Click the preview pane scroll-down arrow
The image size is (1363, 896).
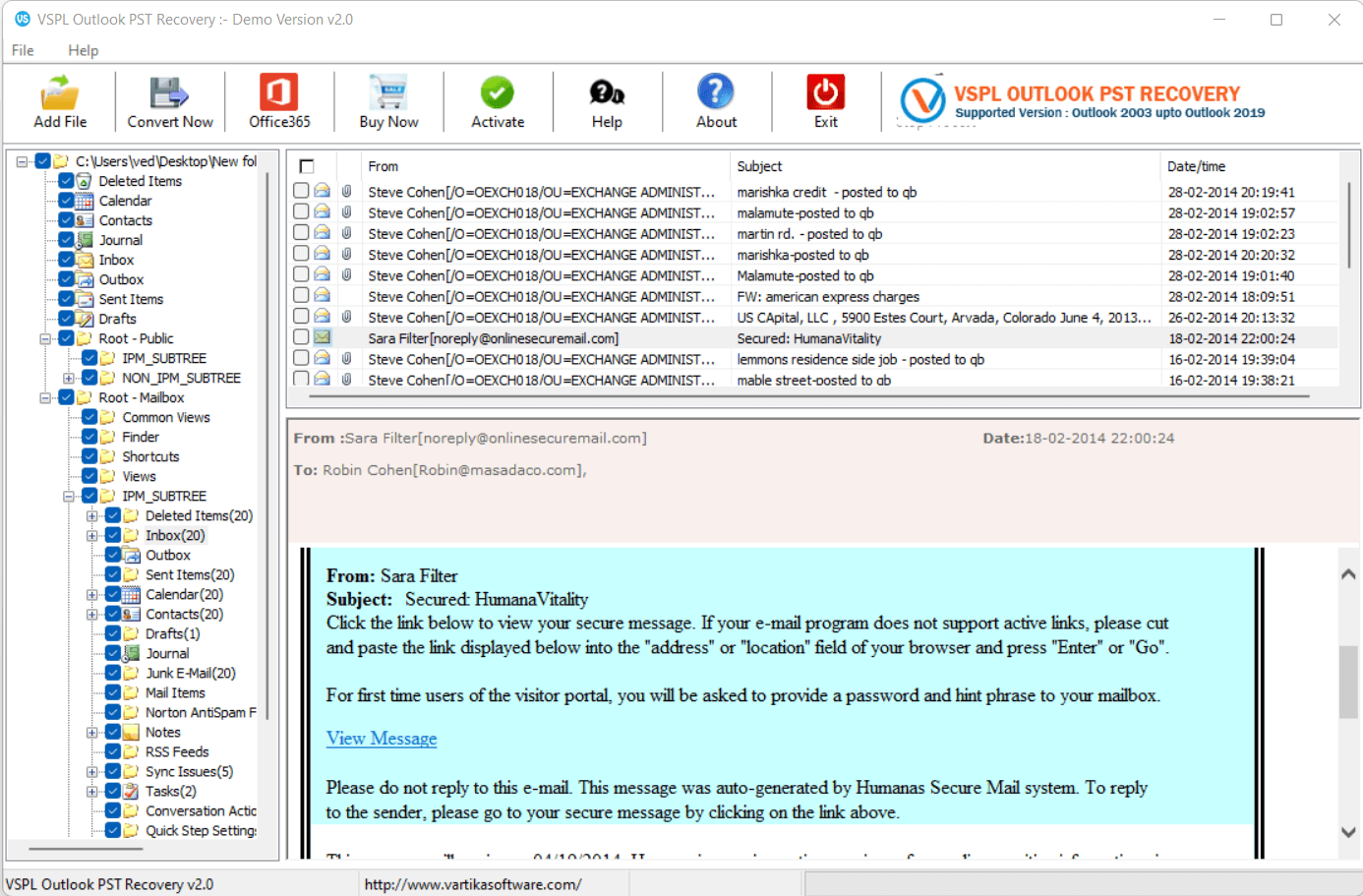1348,832
